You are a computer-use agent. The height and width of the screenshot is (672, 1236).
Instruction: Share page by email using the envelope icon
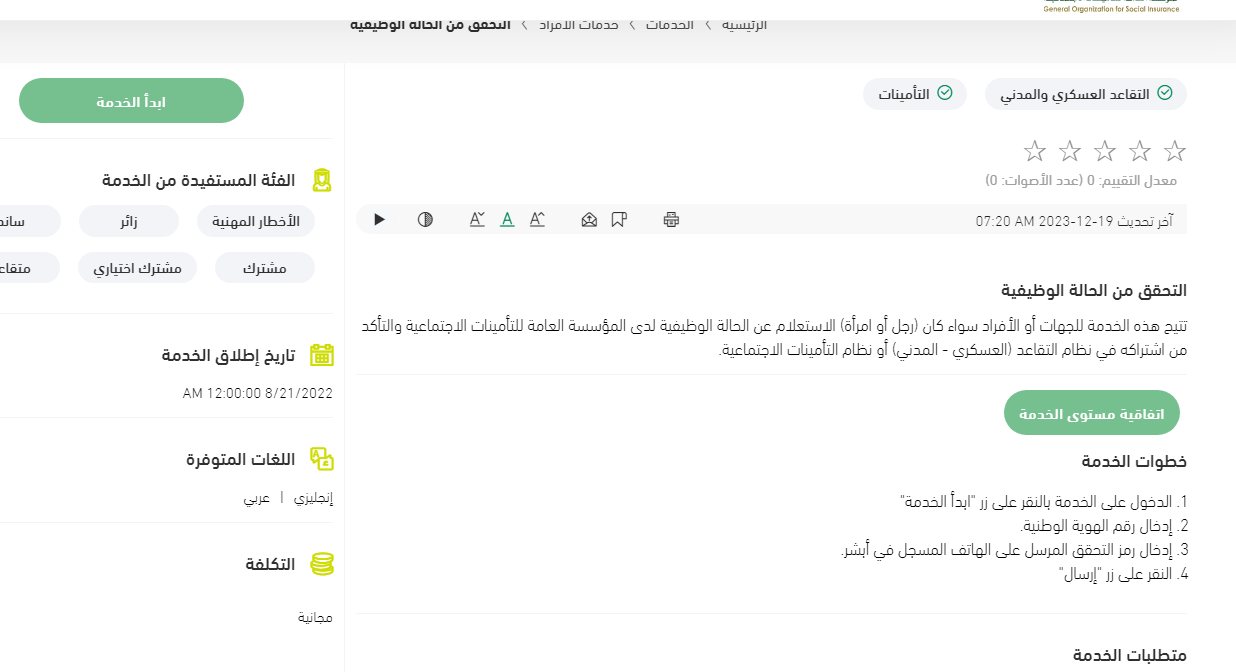[x=589, y=219]
